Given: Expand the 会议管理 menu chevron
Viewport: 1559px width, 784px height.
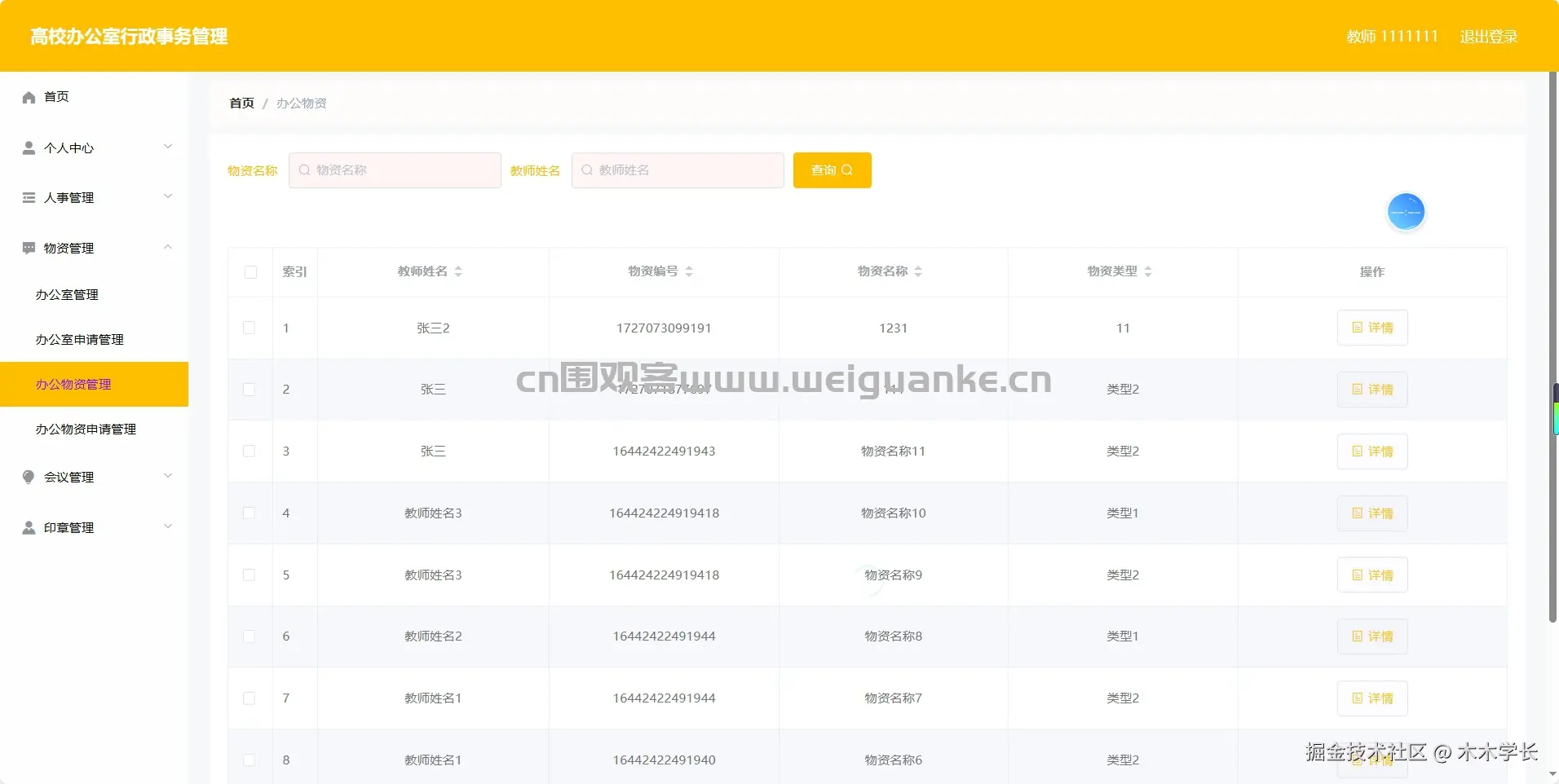Looking at the screenshot, I should click(x=168, y=476).
